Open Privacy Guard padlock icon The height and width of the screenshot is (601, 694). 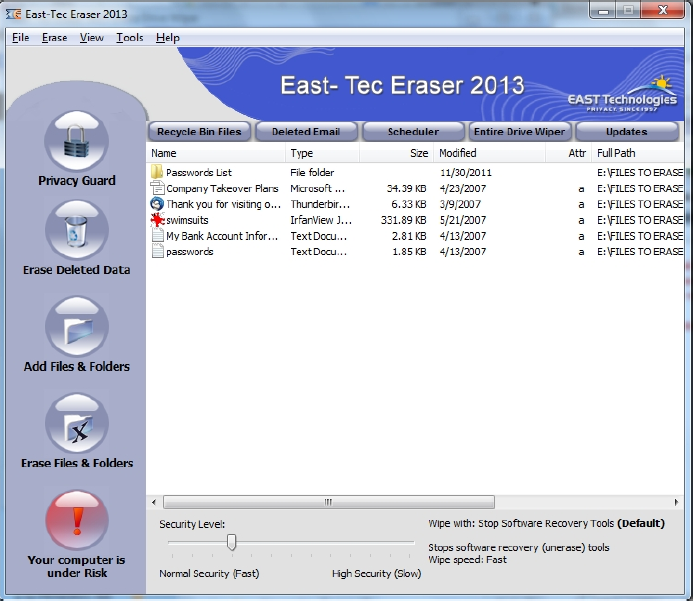(x=77, y=140)
